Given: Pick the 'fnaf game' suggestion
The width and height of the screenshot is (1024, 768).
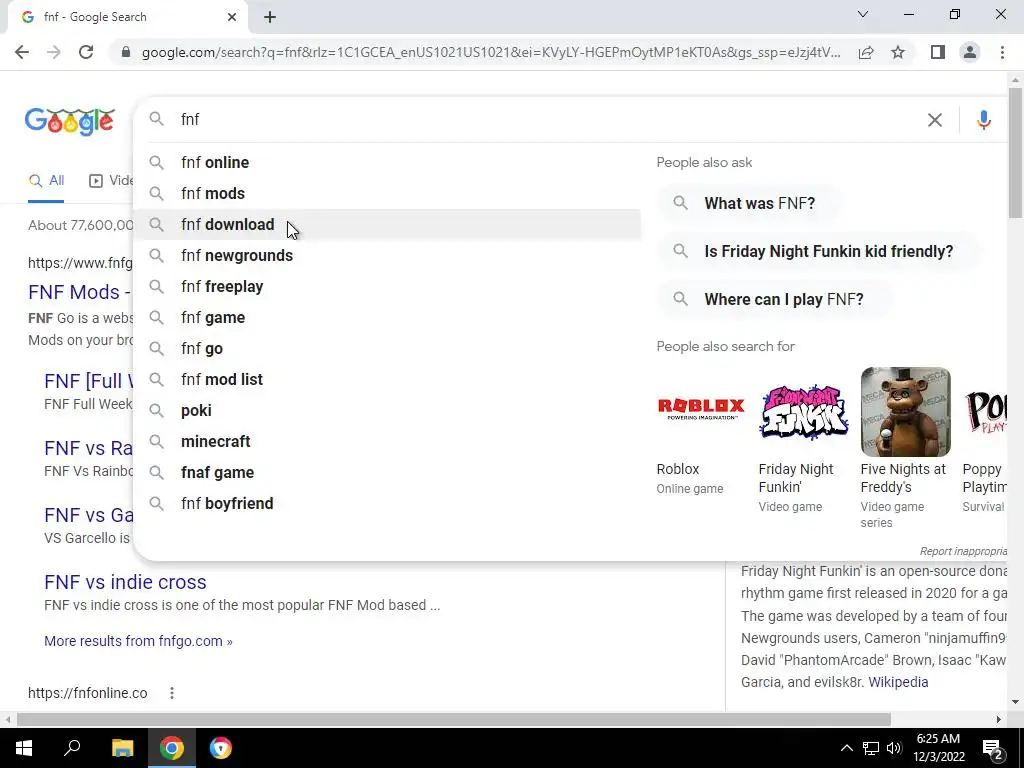Looking at the screenshot, I should tap(387, 473).
